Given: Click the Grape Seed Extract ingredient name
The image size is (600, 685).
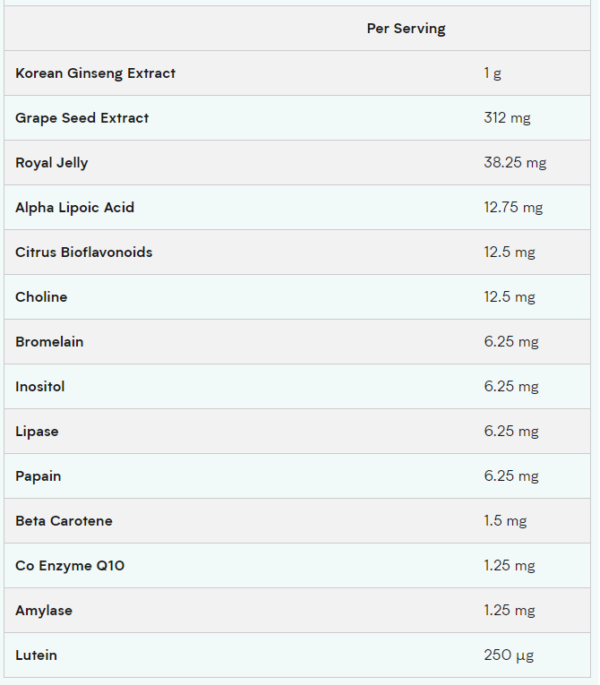Looking at the screenshot, I should tap(82, 118).
